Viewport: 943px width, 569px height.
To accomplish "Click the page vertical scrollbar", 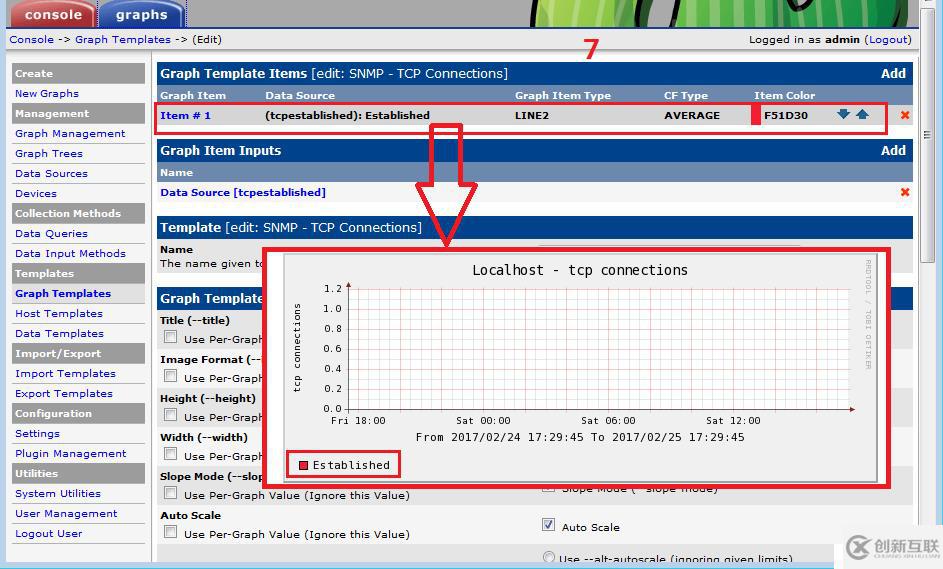I will (927, 134).
